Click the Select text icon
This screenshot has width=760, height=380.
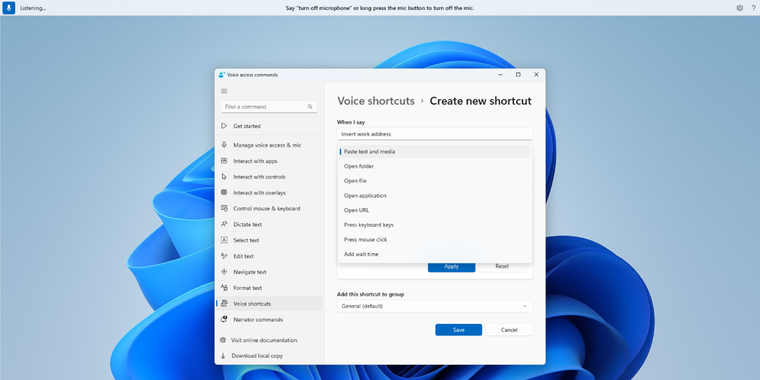[224, 240]
